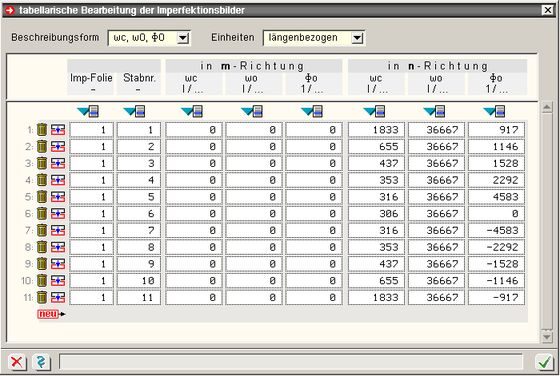560x376 pixels.
Task: Select cell with value -2292 in row 8
Action: [496, 247]
